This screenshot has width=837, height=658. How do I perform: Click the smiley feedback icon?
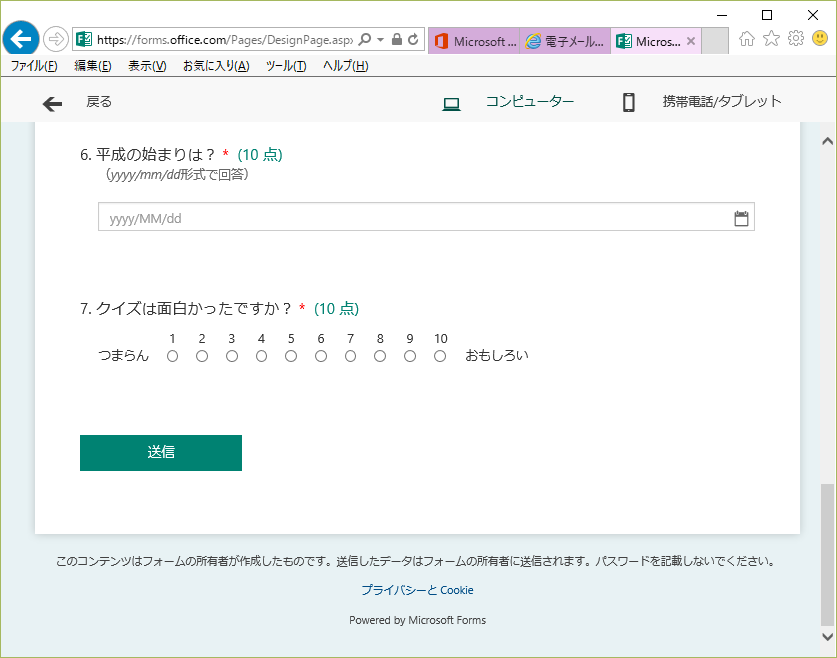click(820, 38)
